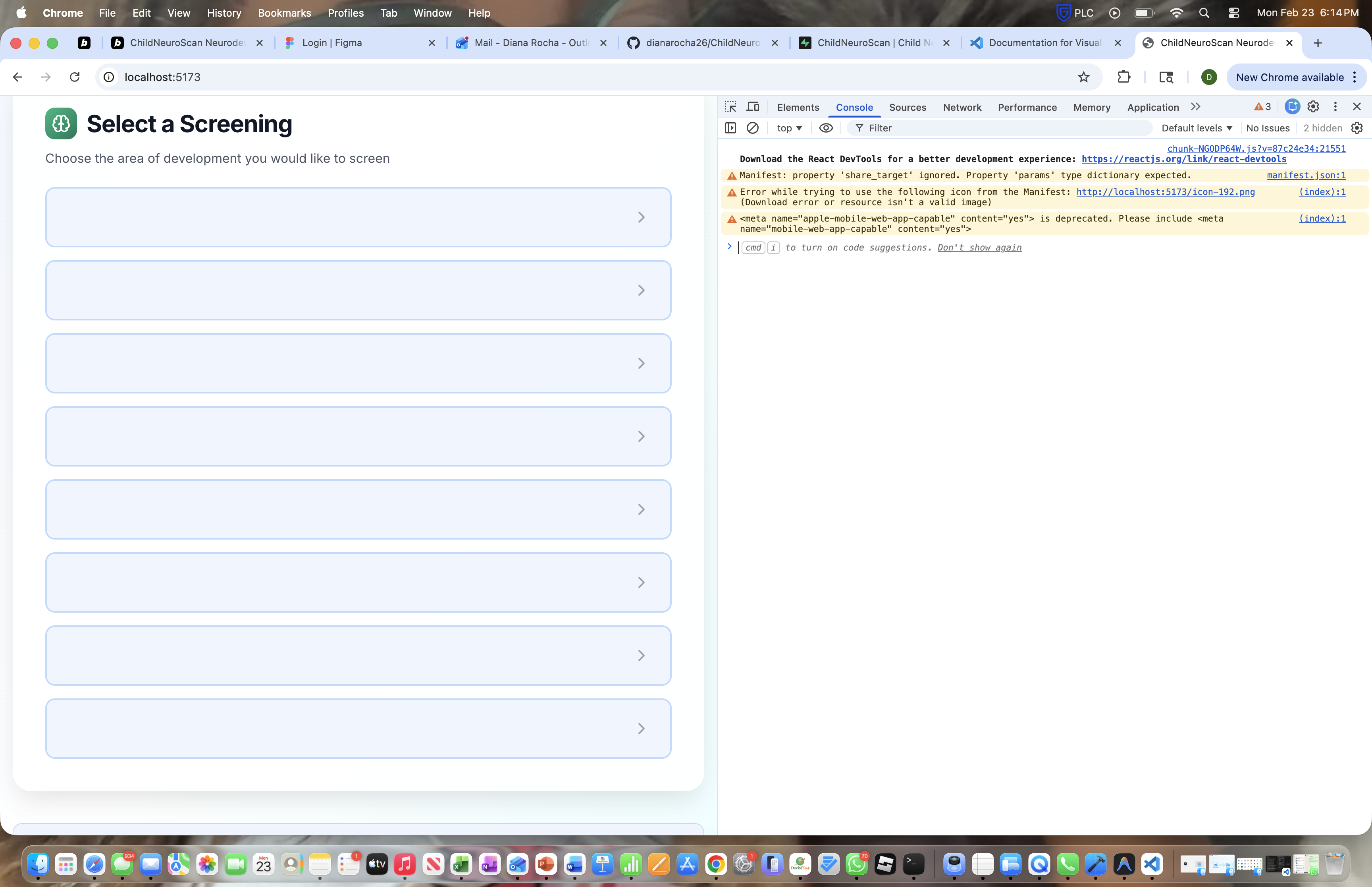Click the live expression eye icon
This screenshot has width=1372, height=887.
click(x=826, y=128)
